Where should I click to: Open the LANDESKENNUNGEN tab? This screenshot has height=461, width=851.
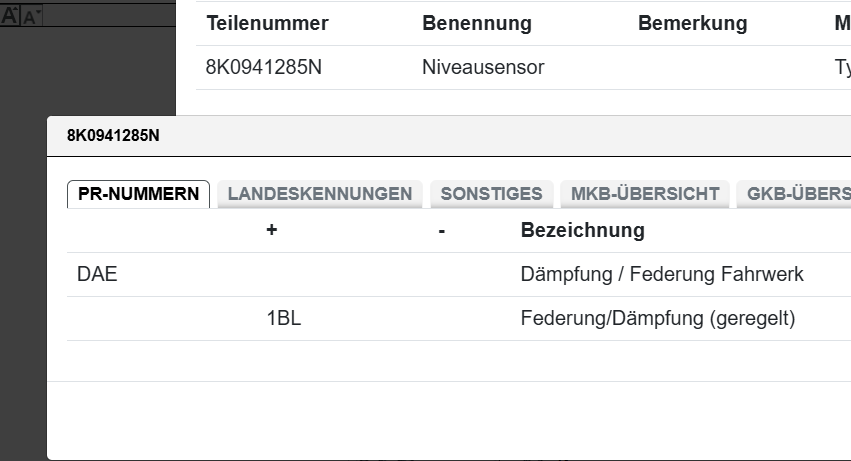point(320,194)
